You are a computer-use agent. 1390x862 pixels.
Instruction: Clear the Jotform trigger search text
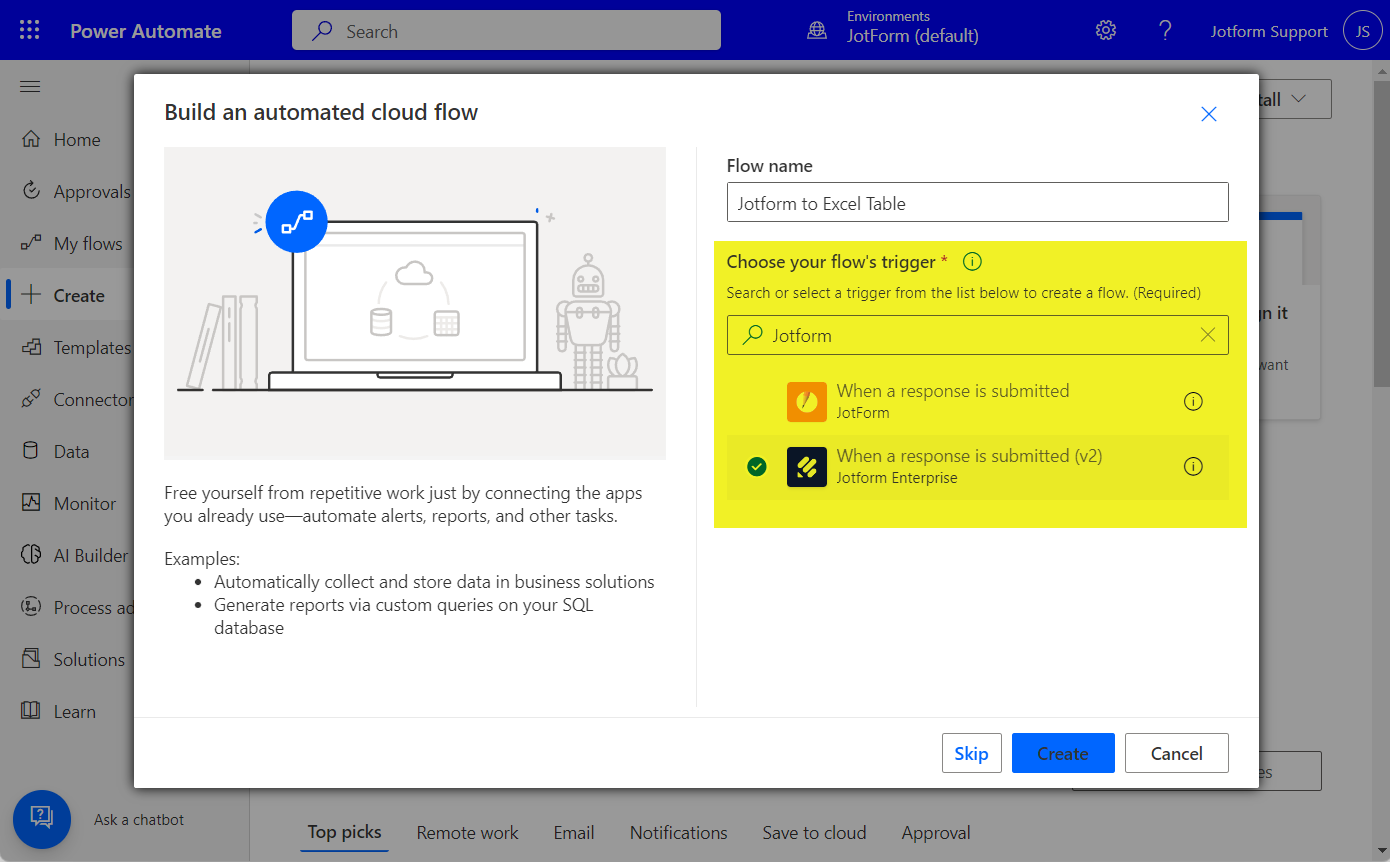1207,335
